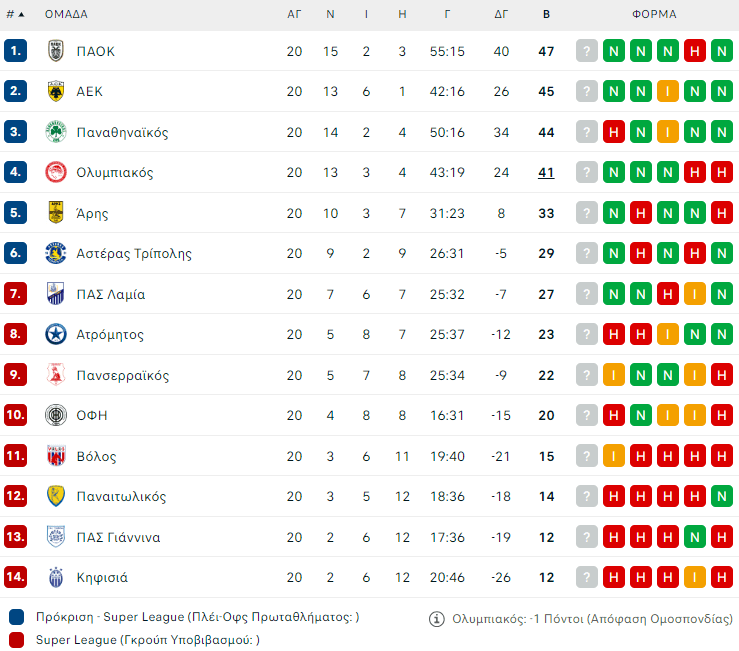Click the ΦΟΡΜΑ column header

click(x=654, y=15)
